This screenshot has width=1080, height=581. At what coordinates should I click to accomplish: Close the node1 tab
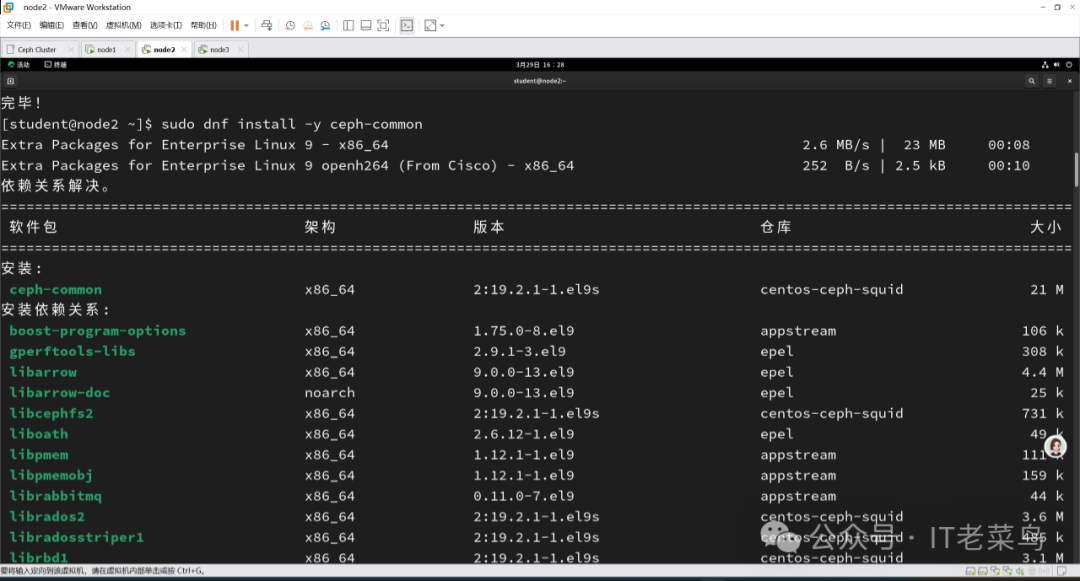127,50
